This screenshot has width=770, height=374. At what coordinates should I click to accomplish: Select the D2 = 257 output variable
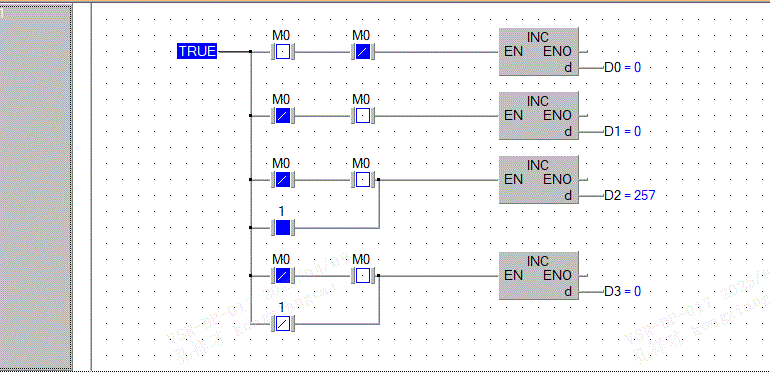click(629, 195)
